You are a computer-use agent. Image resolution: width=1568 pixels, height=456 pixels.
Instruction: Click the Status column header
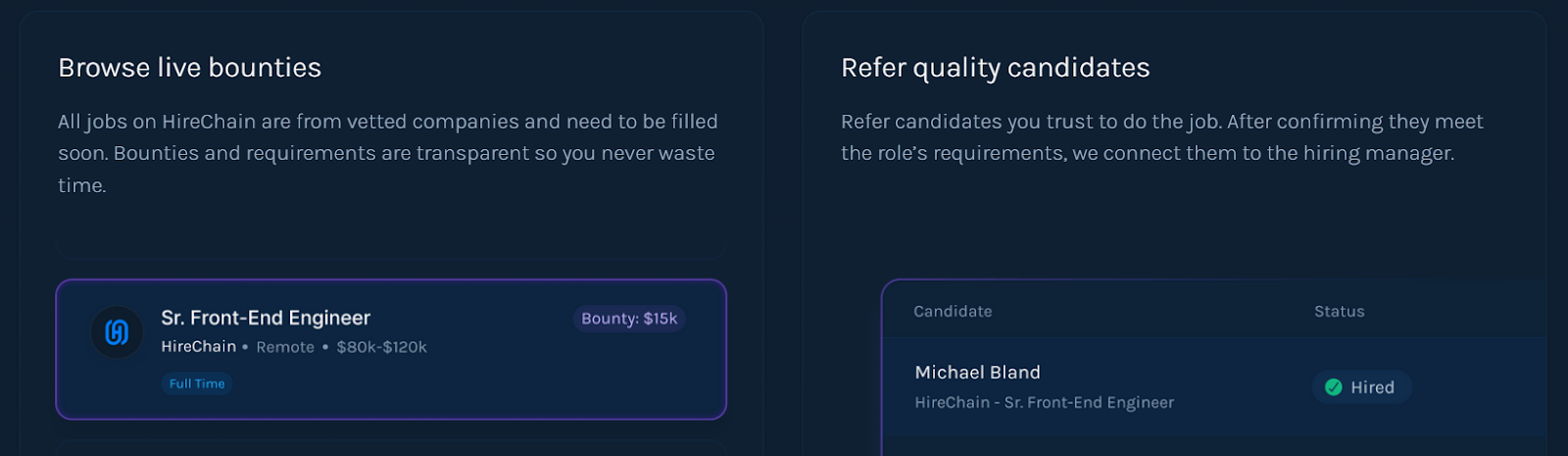pos(1339,311)
